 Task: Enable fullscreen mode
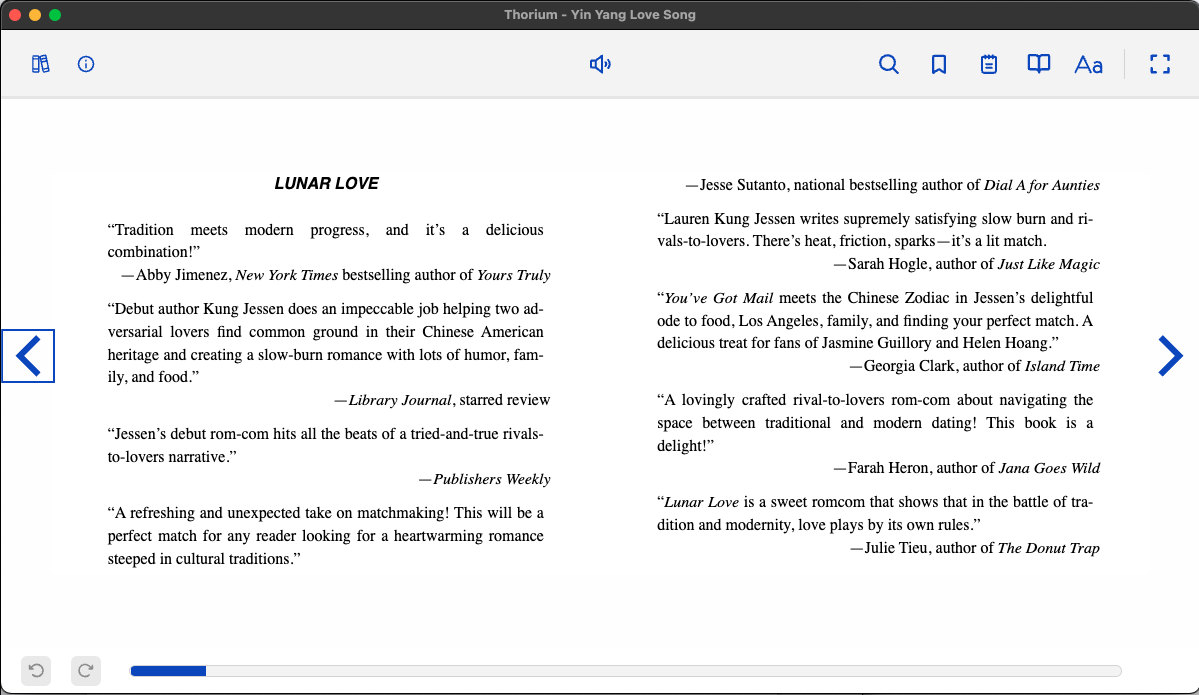point(1159,64)
